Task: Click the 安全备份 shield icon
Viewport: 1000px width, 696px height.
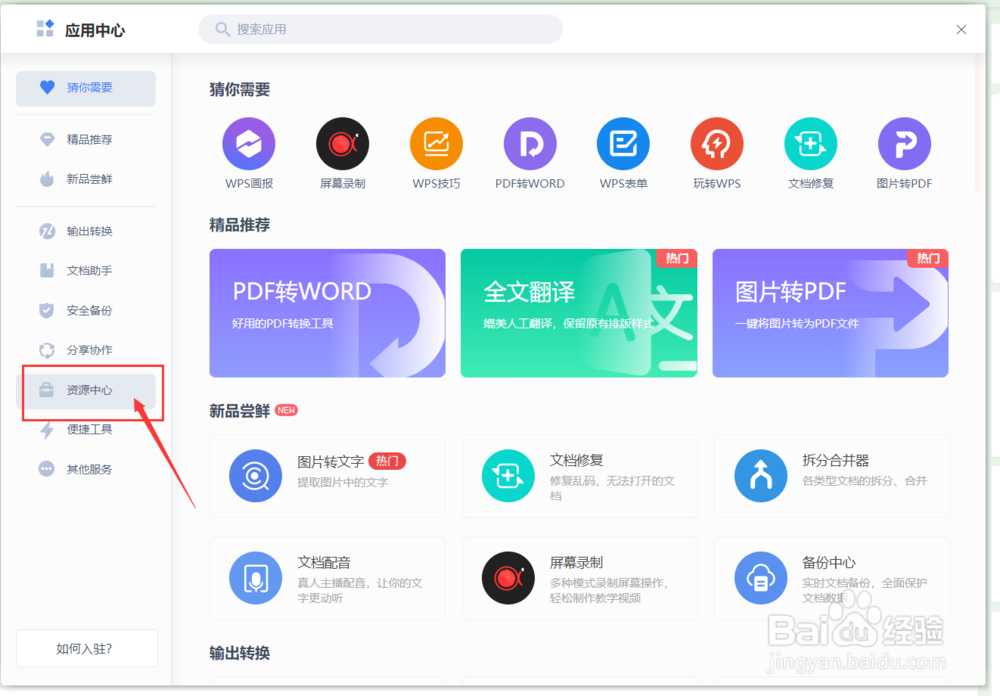Action: 47,310
